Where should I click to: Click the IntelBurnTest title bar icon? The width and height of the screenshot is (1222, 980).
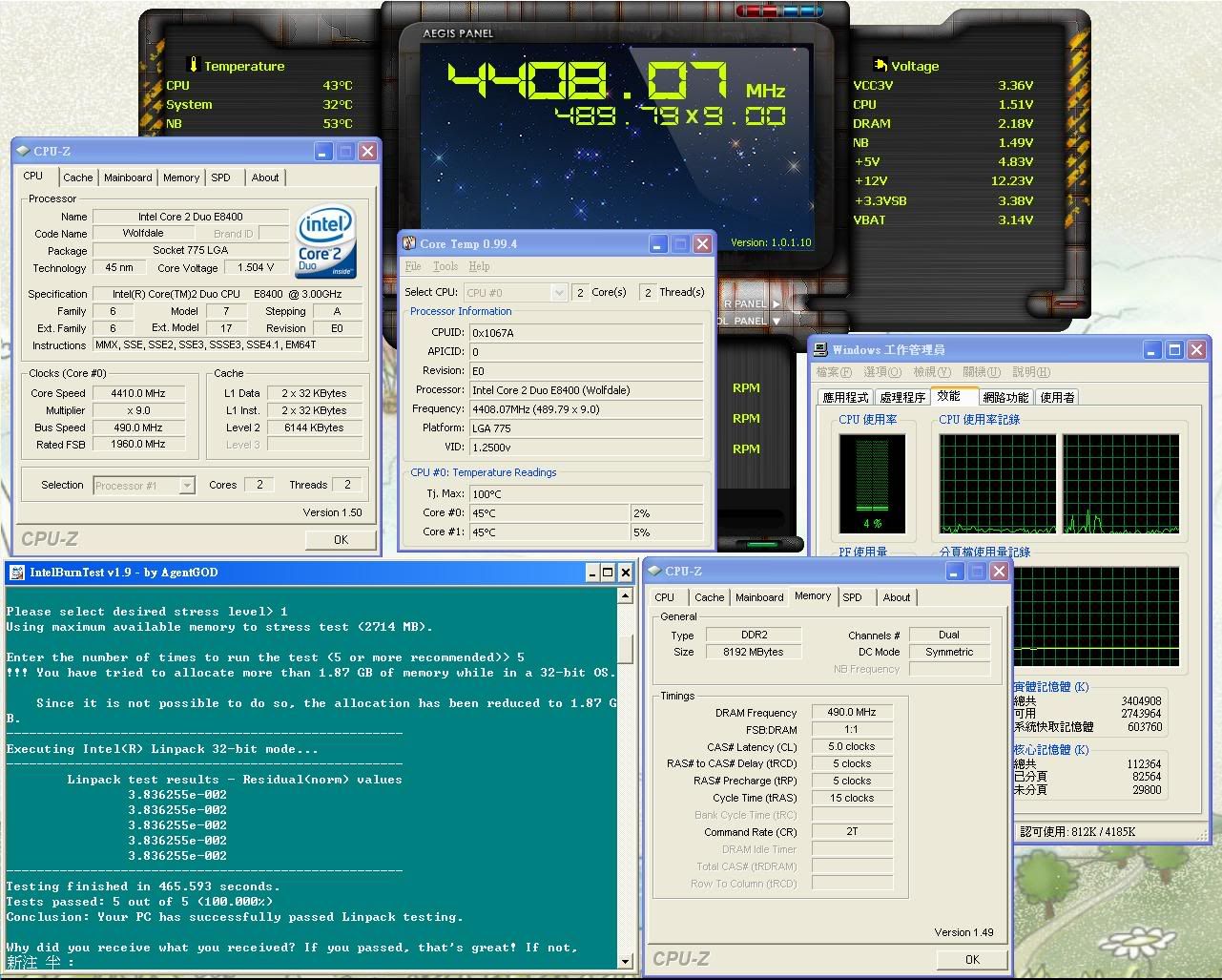[x=17, y=573]
